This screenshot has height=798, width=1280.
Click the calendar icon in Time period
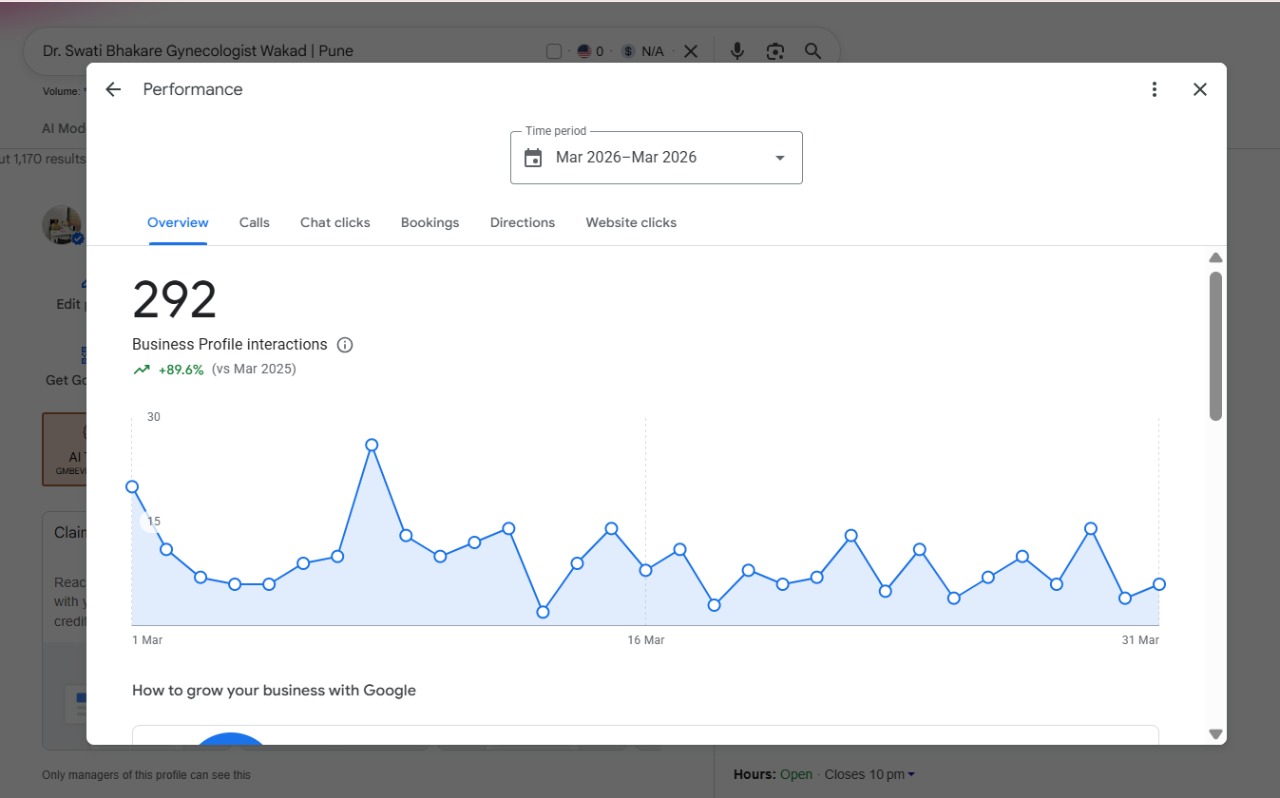point(533,158)
